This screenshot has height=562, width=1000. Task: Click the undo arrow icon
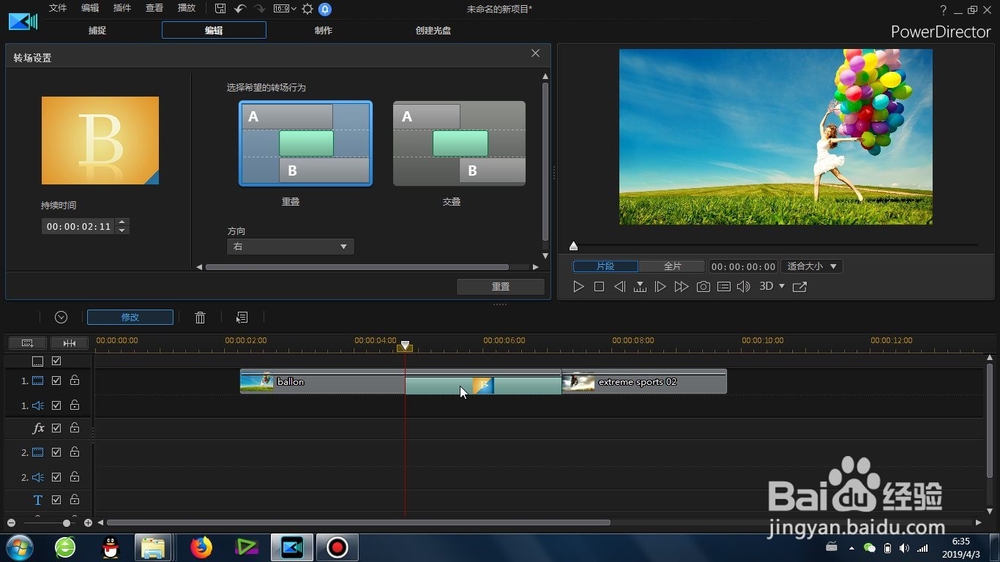pos(240,9)
